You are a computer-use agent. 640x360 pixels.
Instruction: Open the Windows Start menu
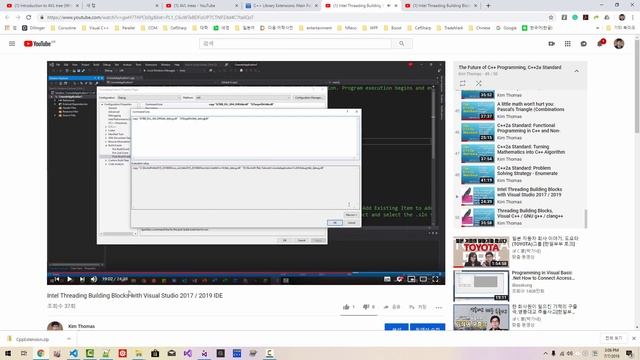(8, 353)
